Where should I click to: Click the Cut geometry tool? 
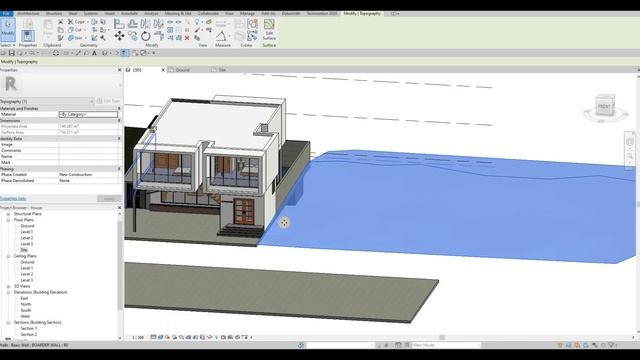click(x=75, y=30)
